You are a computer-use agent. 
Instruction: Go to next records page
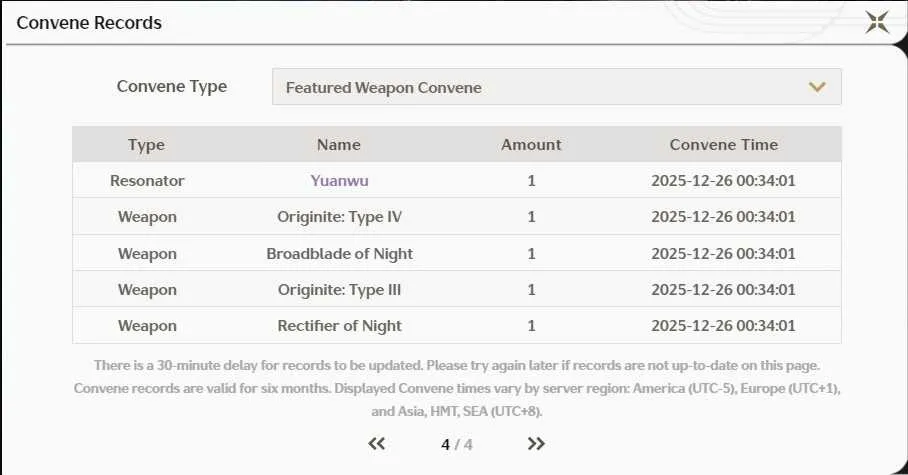click(536, 444)
